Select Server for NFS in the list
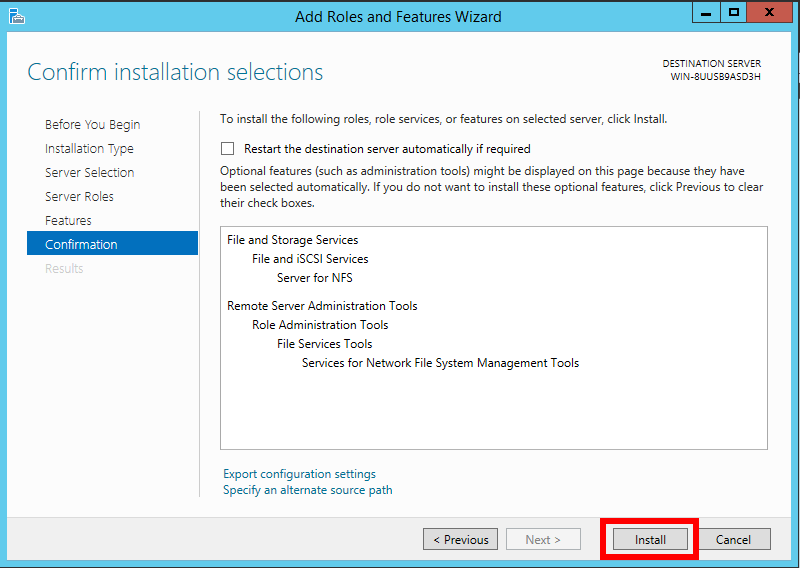This screenshot has width=800, height=568. [314, 278]
